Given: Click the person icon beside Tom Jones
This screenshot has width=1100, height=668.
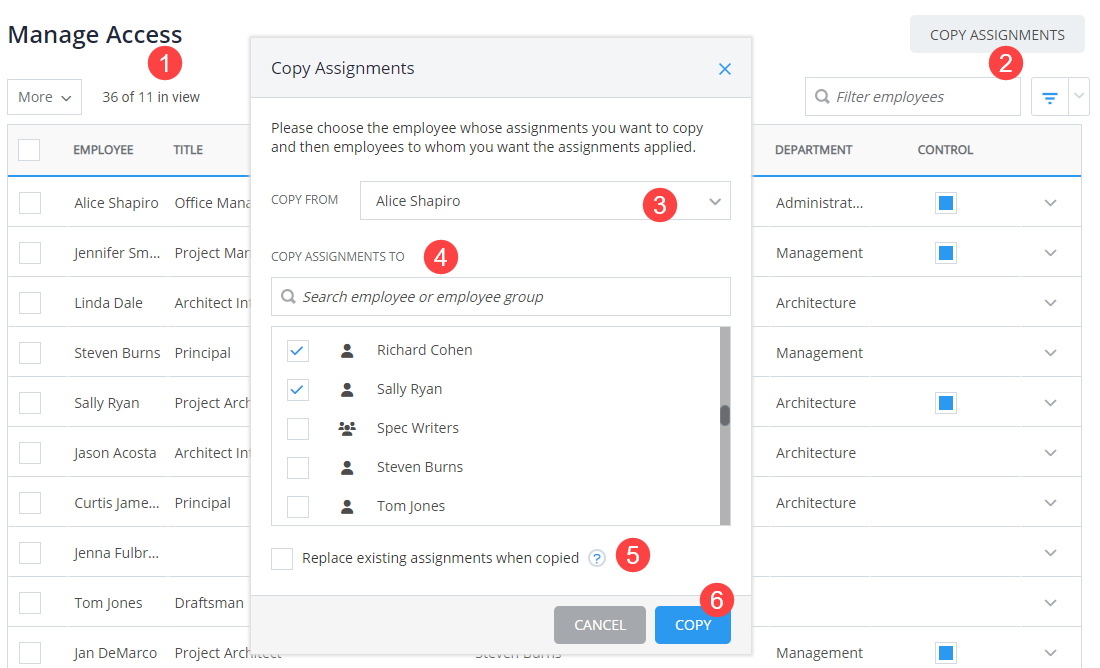Looking at the screenshot, I should (x=350, y=505).
